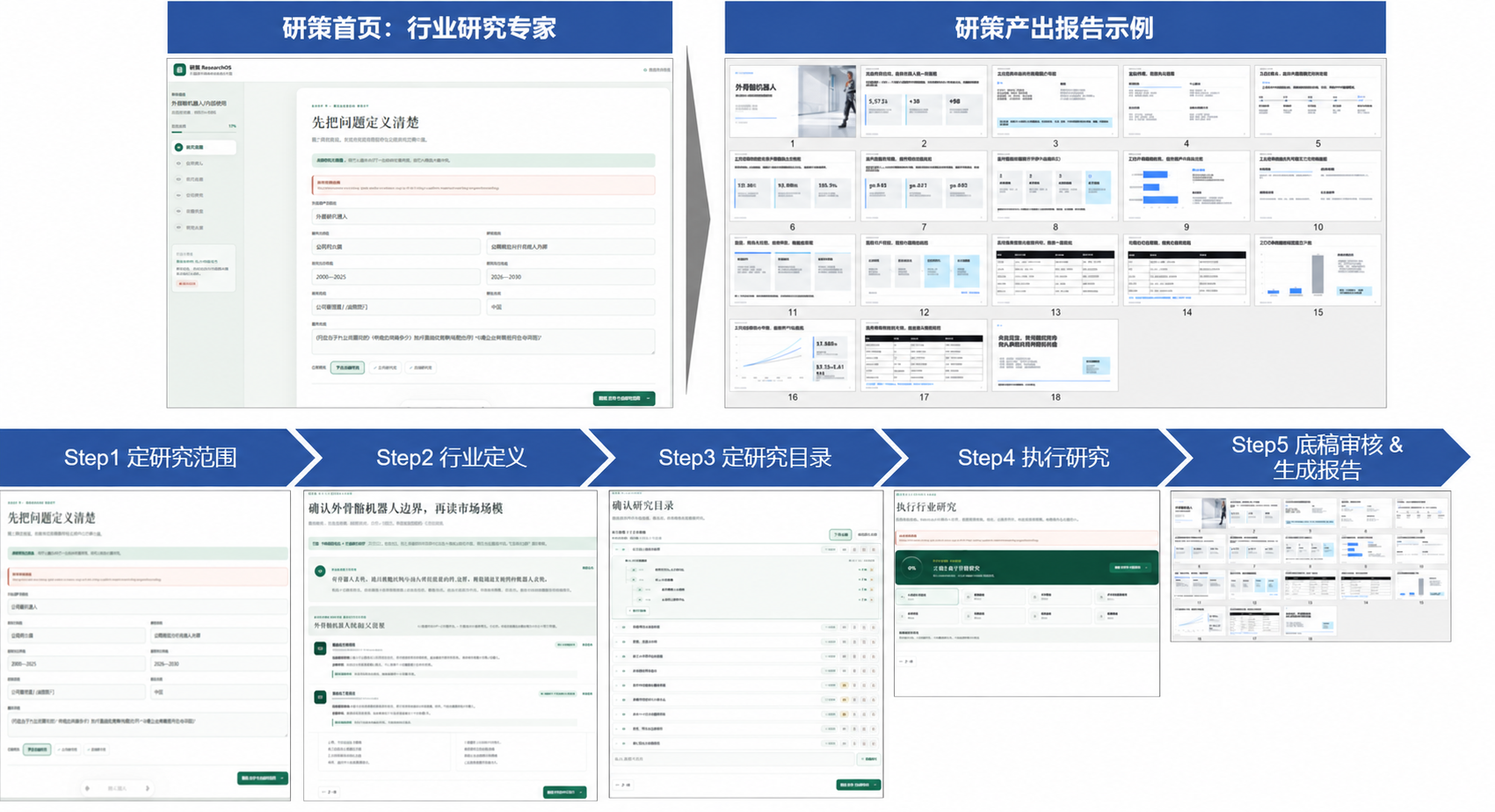Click the green submit button in Step1 screenshot
The height and width of the screenshot is (812, 1495).
tap(262, 778)
